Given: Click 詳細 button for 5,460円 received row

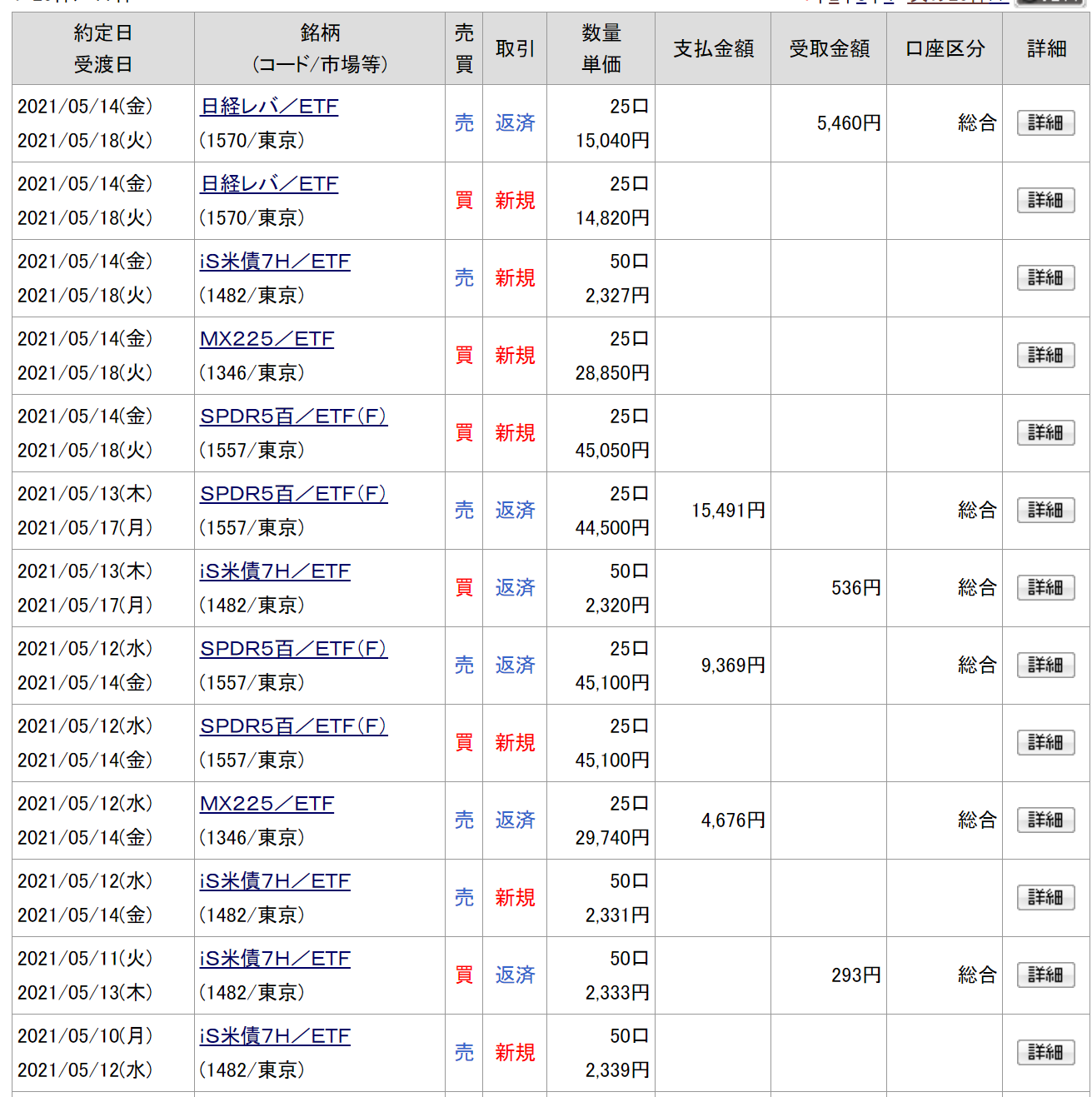Looking at the screenshot, I should (1045, 123).
